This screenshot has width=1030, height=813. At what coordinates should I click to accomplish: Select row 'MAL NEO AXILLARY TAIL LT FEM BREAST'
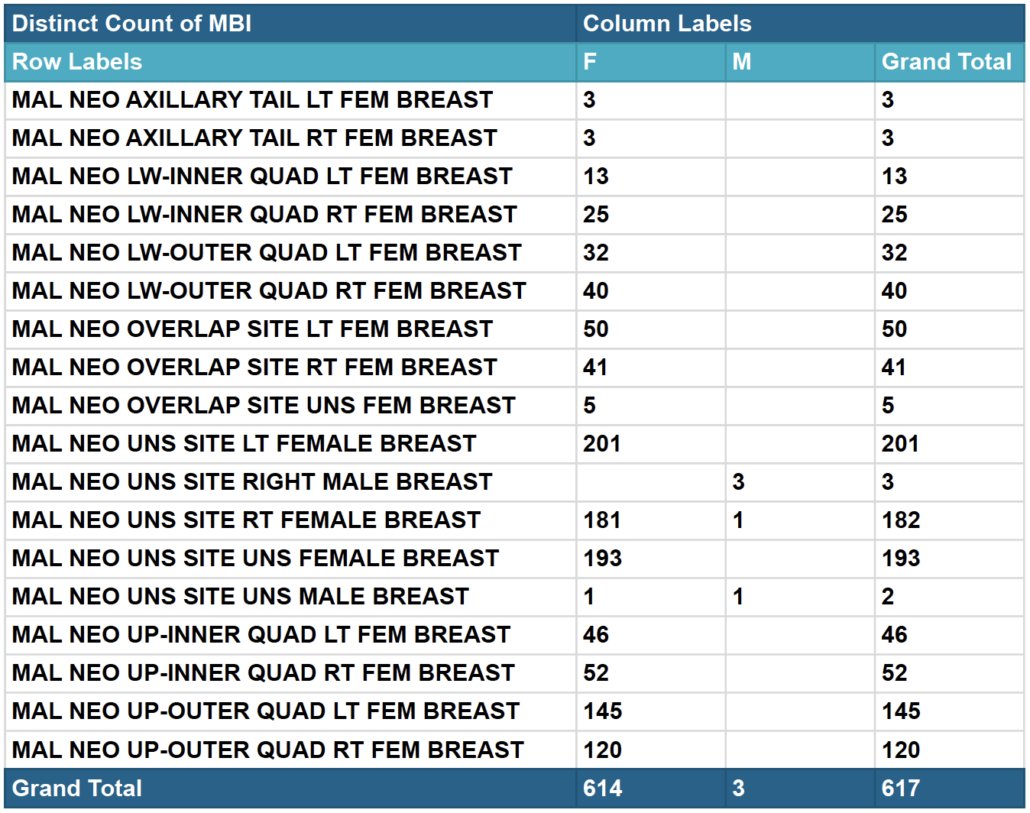[252, 100]
